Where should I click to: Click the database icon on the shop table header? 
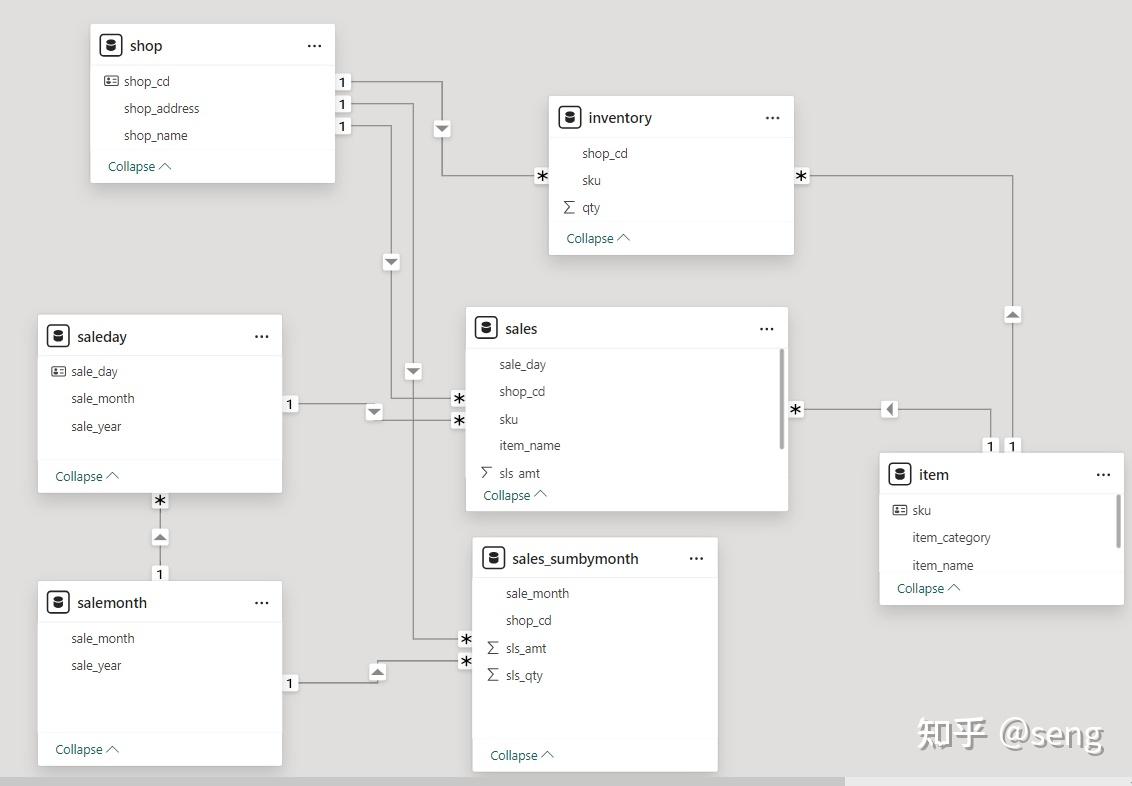tap(110, 45)
